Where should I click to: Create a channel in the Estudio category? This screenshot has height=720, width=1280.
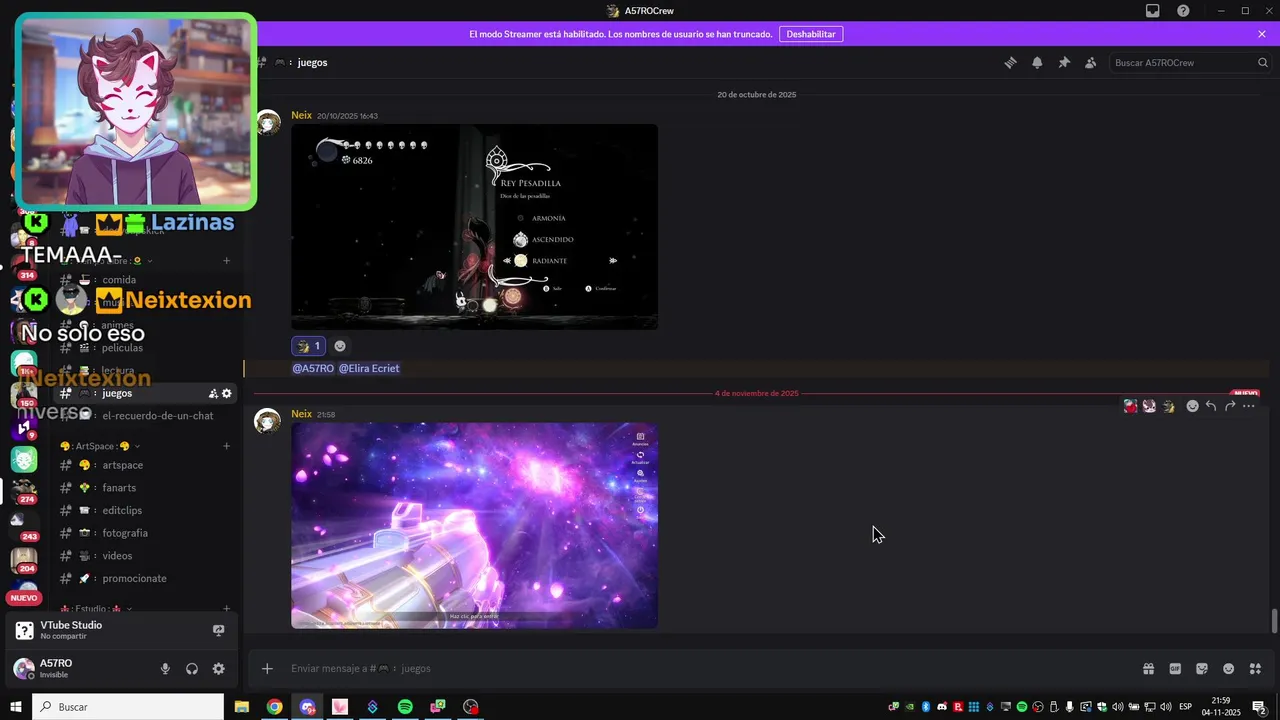click(x=227, y=608)
